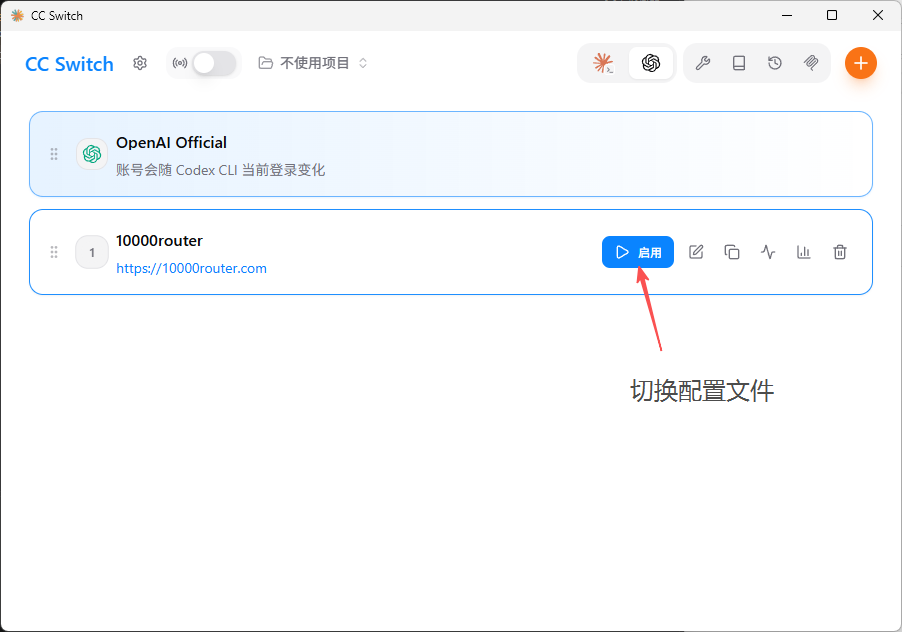Click the 启用 button for 10000router

point(638,252)
